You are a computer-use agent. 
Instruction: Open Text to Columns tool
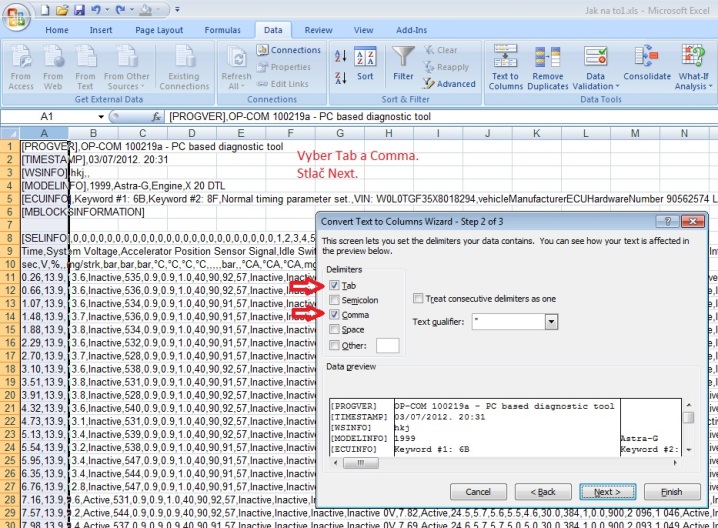505,67
